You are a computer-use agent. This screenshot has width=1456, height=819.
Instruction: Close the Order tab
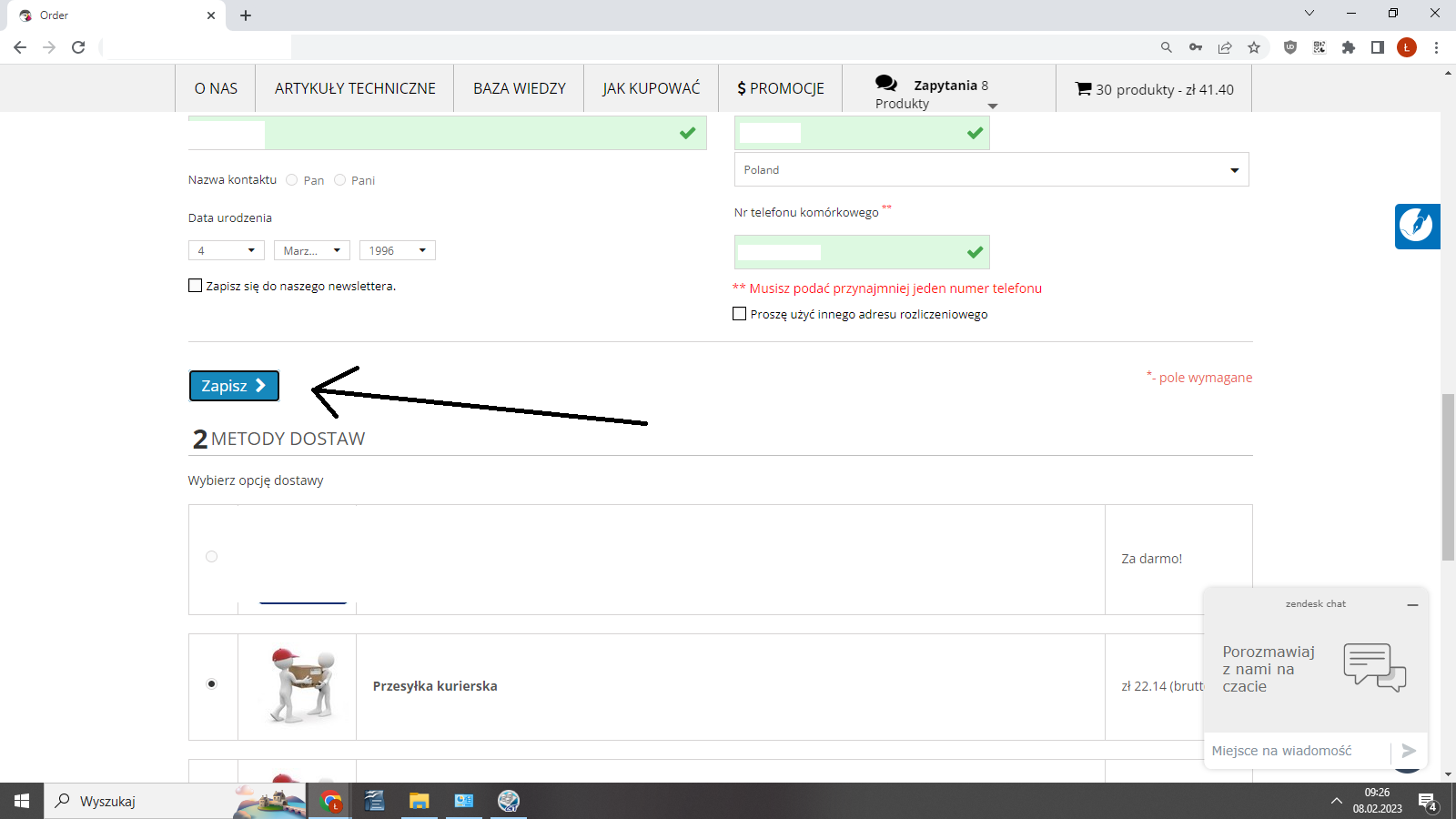211,15
